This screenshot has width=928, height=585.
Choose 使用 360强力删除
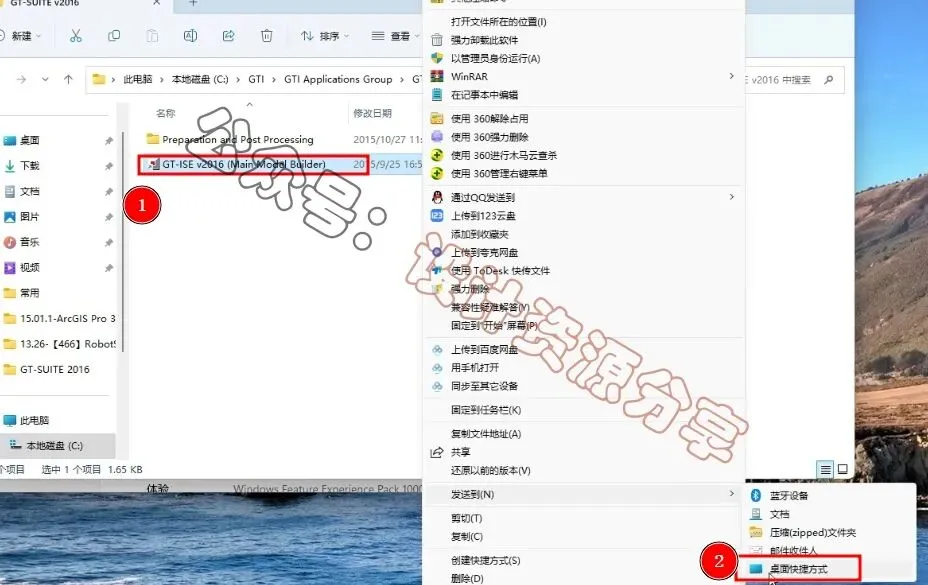pyautogui.click(x=489, y=137)
